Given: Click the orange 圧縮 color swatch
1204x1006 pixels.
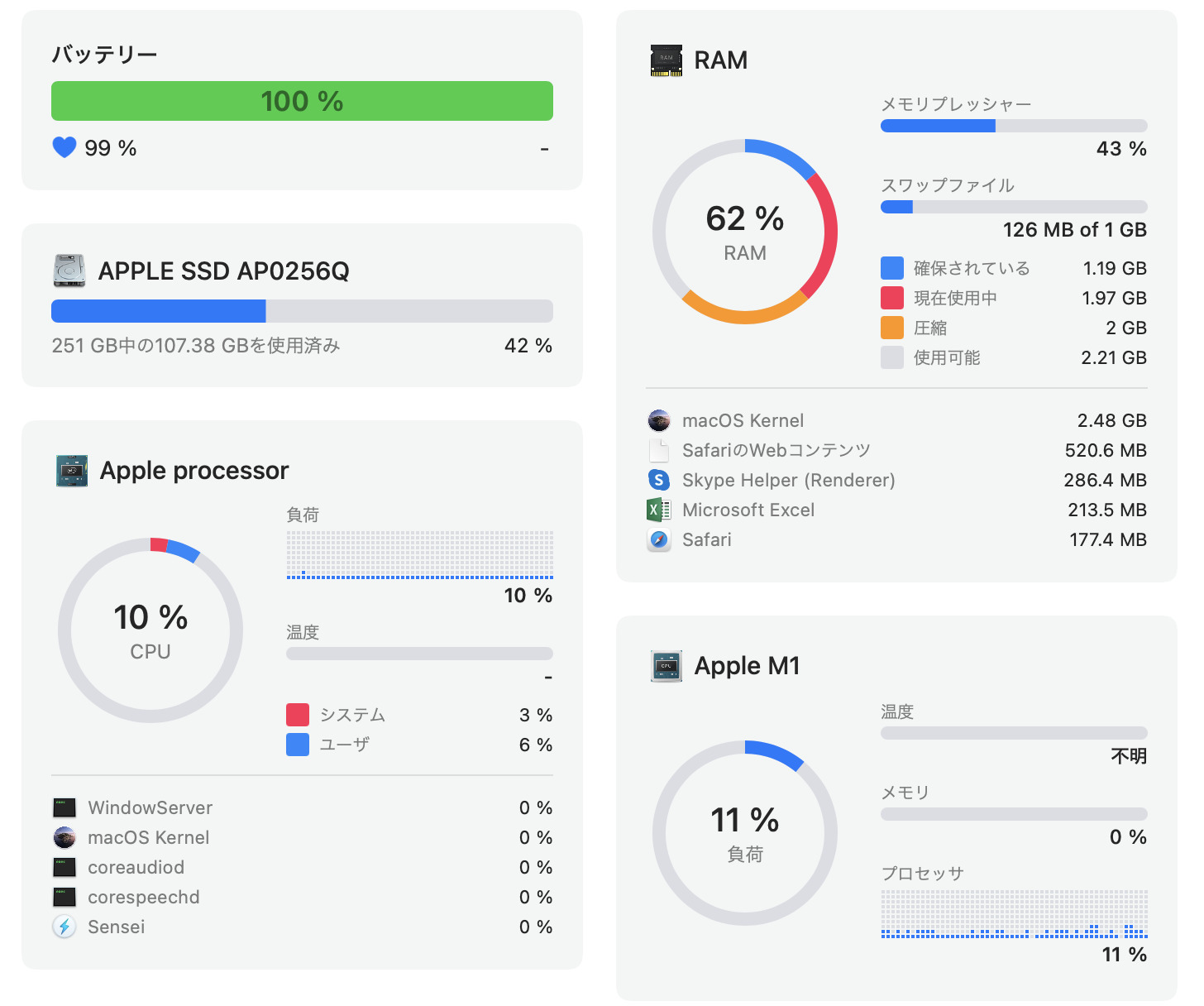Looking at the screenshot, I should (892, 328).
